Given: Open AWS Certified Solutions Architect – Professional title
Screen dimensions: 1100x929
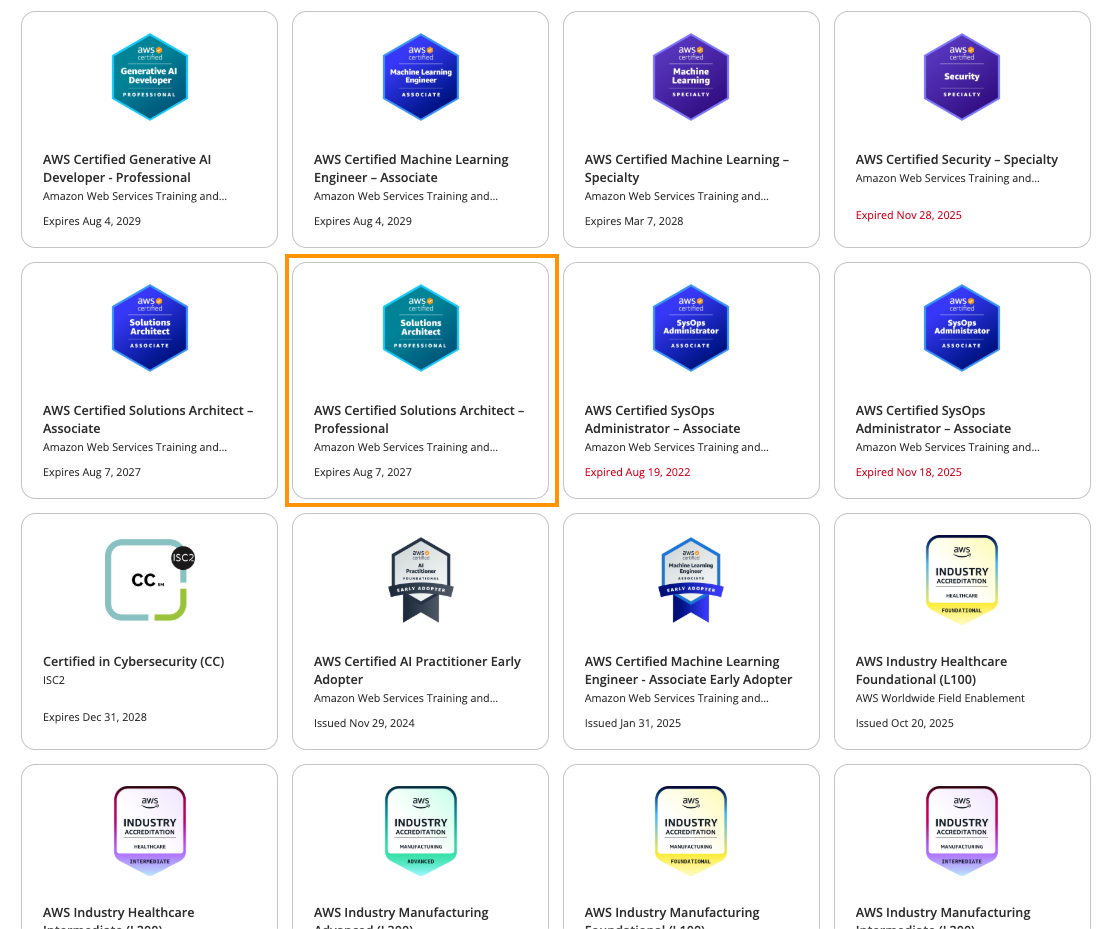Looking at the screenshot, I should click(x=419, y=419).
